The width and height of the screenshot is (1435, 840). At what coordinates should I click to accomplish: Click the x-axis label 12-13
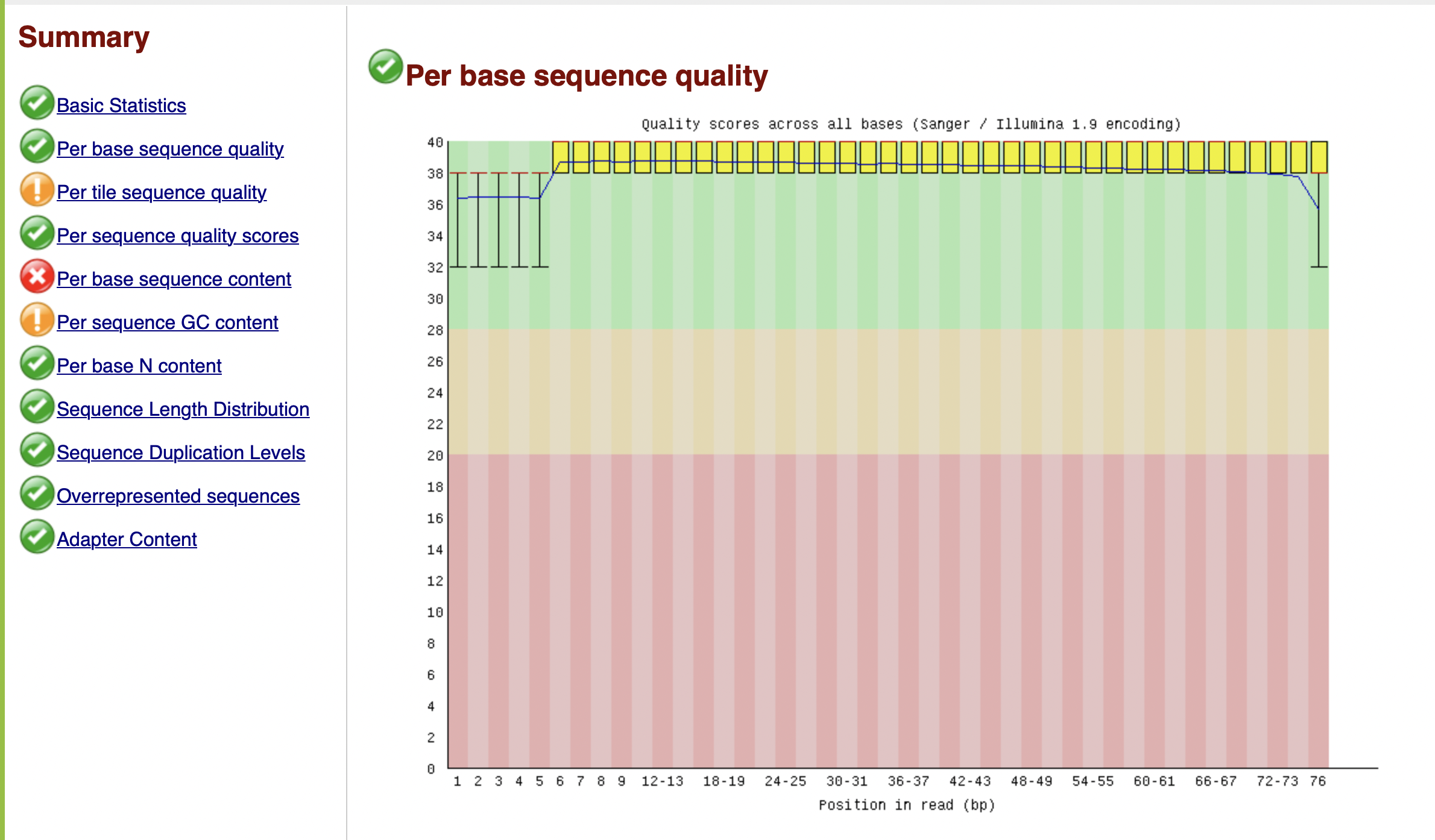(662, 782)
